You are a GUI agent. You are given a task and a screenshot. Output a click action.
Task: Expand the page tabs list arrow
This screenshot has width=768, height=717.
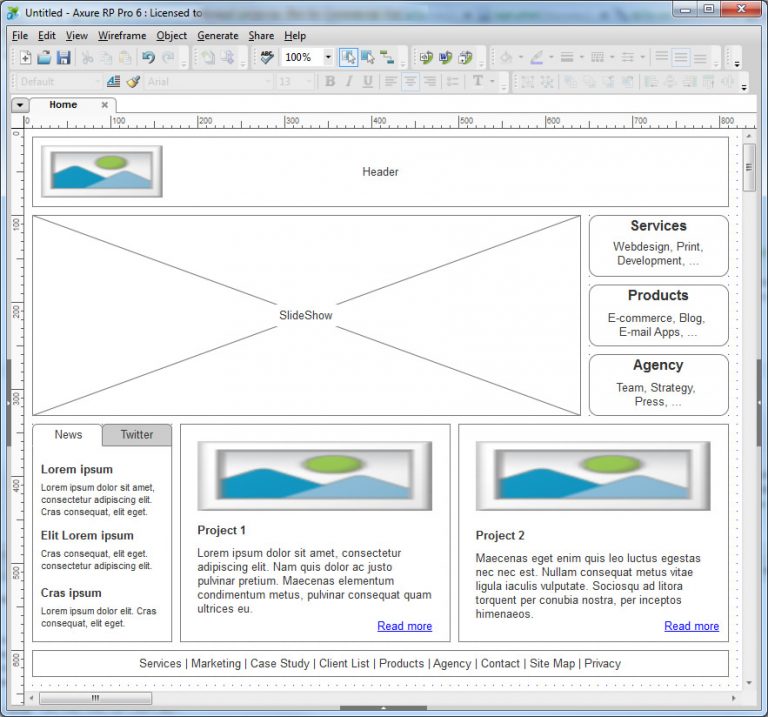(x=20, y=105)
